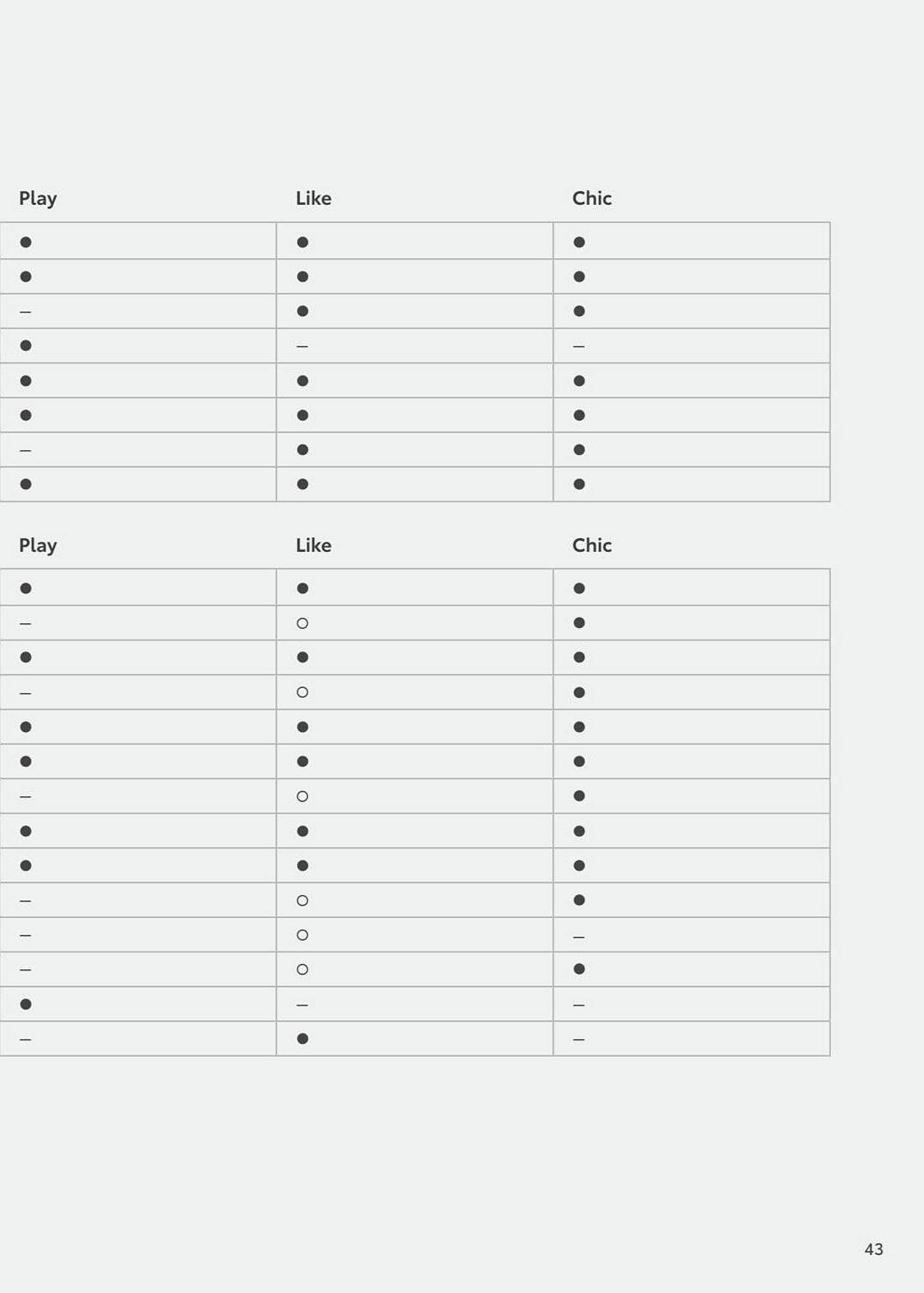The image size is (924, 1293).
Task: Click the Chic heading of the lower table
Action: pyautogui.click(x=592, y=545)
